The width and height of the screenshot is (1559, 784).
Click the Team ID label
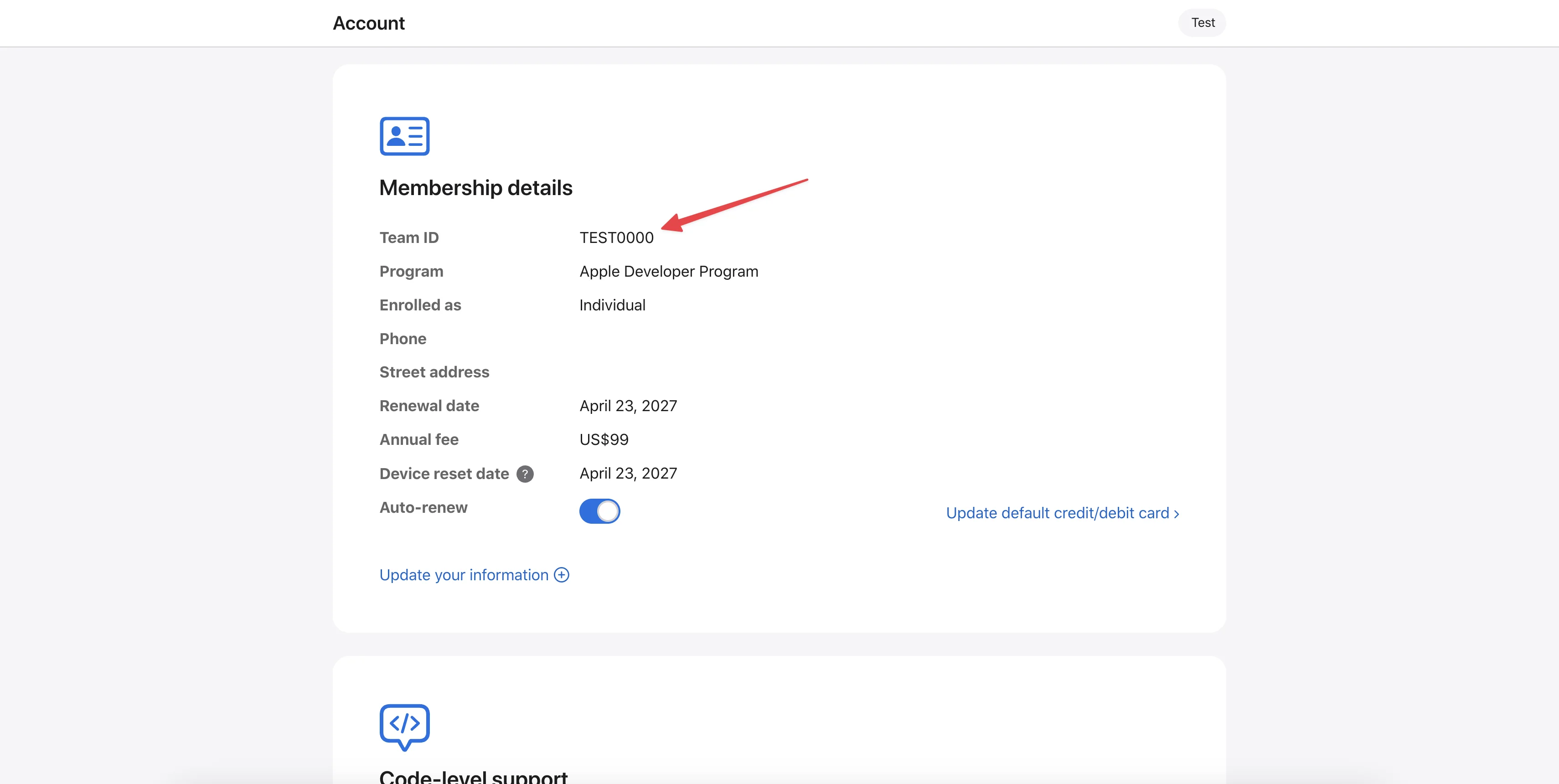click(x=409, y=238)
